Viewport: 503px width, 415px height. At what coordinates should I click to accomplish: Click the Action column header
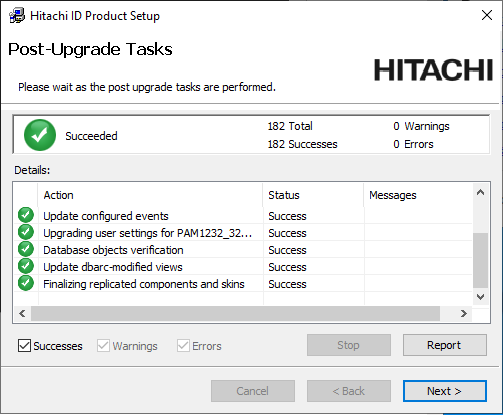[x=150, y=195]
